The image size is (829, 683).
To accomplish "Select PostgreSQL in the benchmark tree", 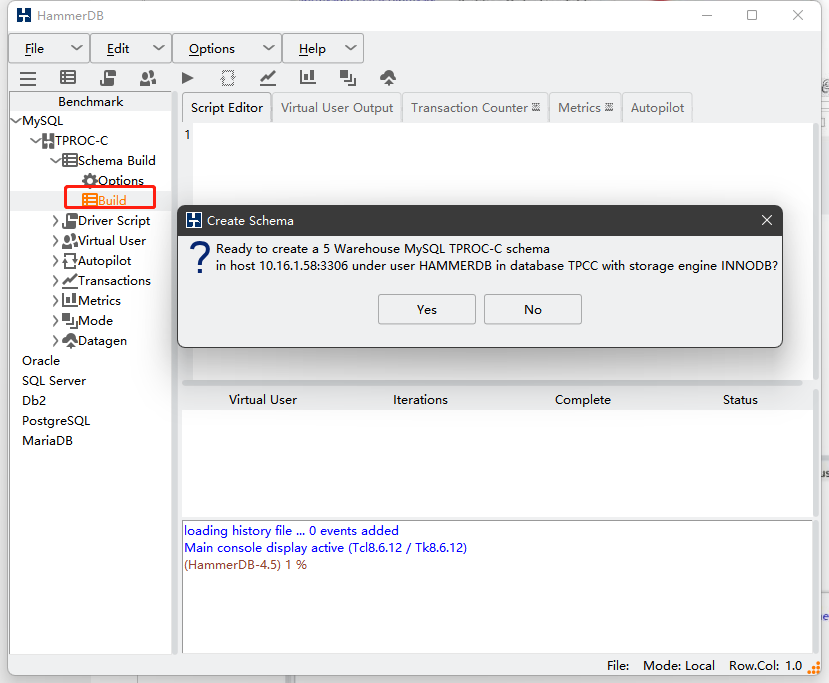I will click(56, 421).
